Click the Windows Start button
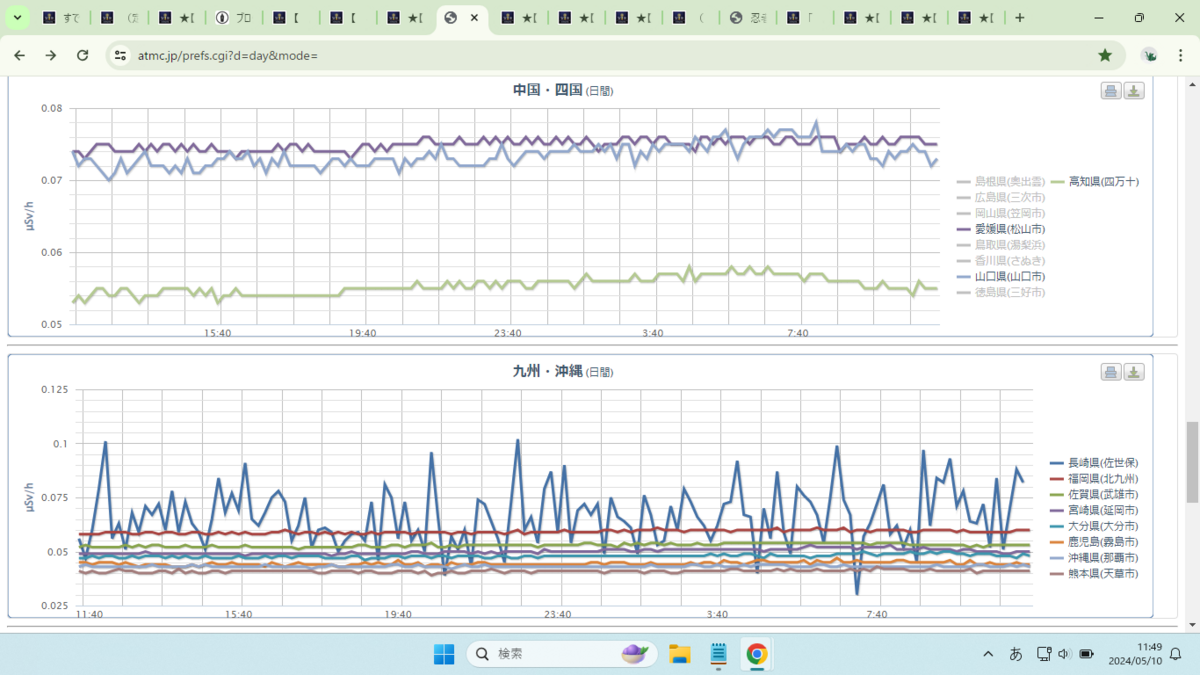The width and height of the screenshot is (1200, 675). pyautogui.click(x=444, y=654)
